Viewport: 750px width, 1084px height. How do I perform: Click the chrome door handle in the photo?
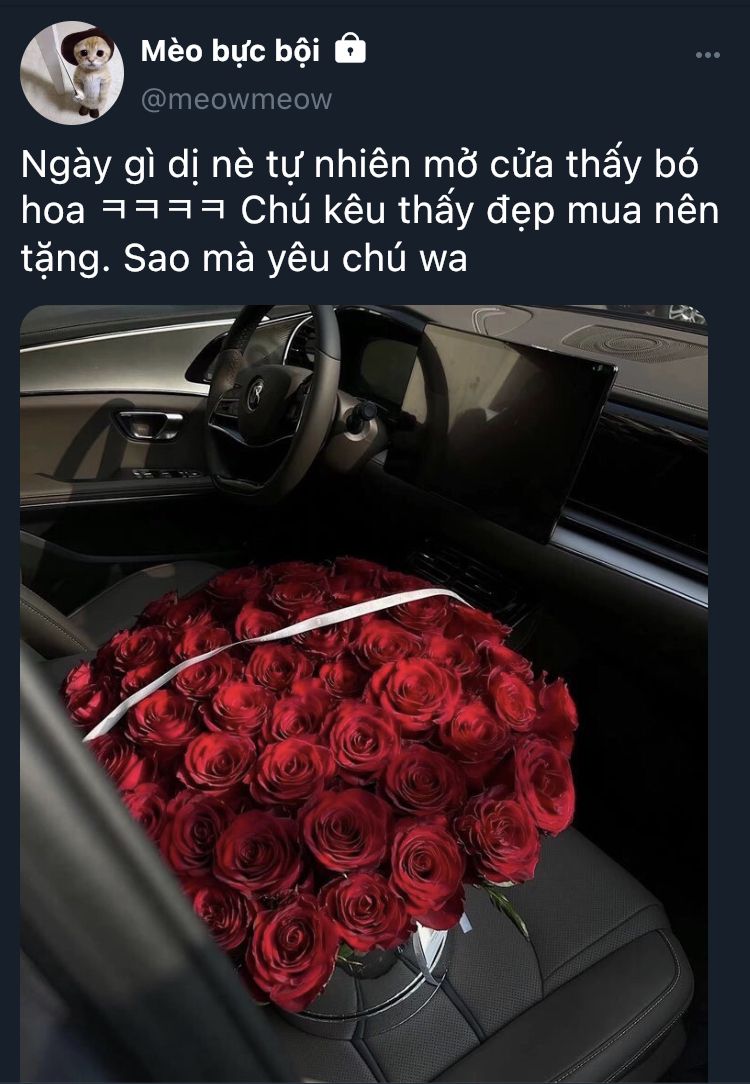coord(150,424)
